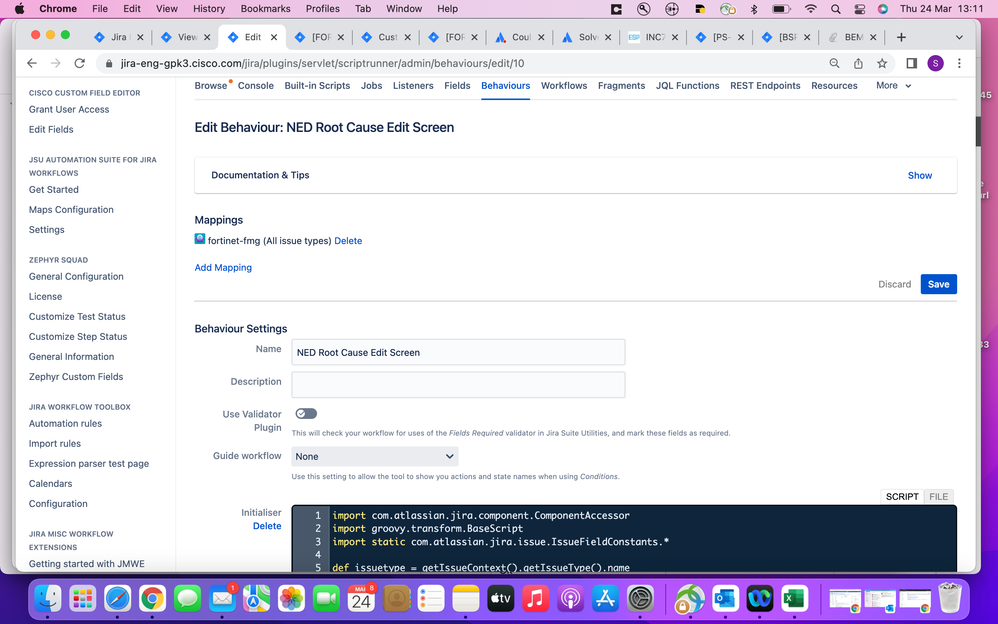Open Launchpad from the Dock
The height and width of the screenshot is (624, 998).
[x=83, y=599]
